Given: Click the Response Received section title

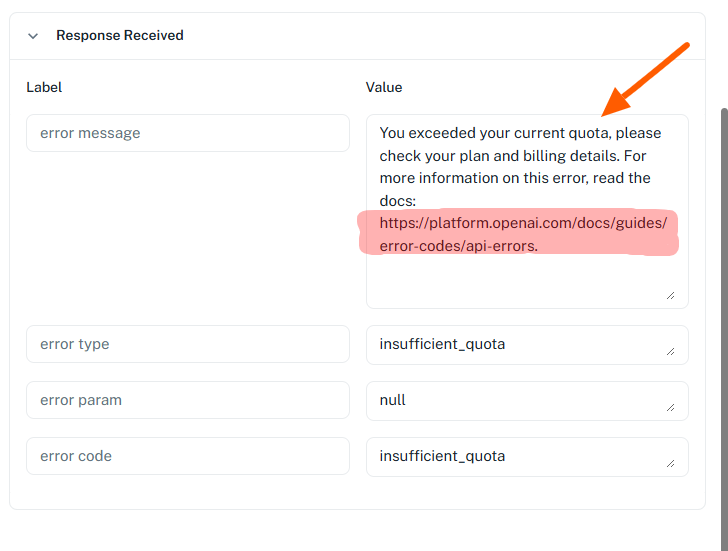Looking at the screenshot, I should (119, 36).
